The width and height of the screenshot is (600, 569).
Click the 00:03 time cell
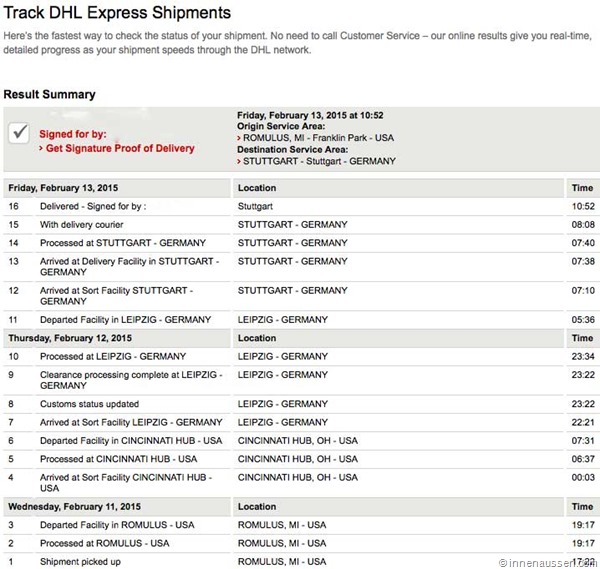coord(583,477)
